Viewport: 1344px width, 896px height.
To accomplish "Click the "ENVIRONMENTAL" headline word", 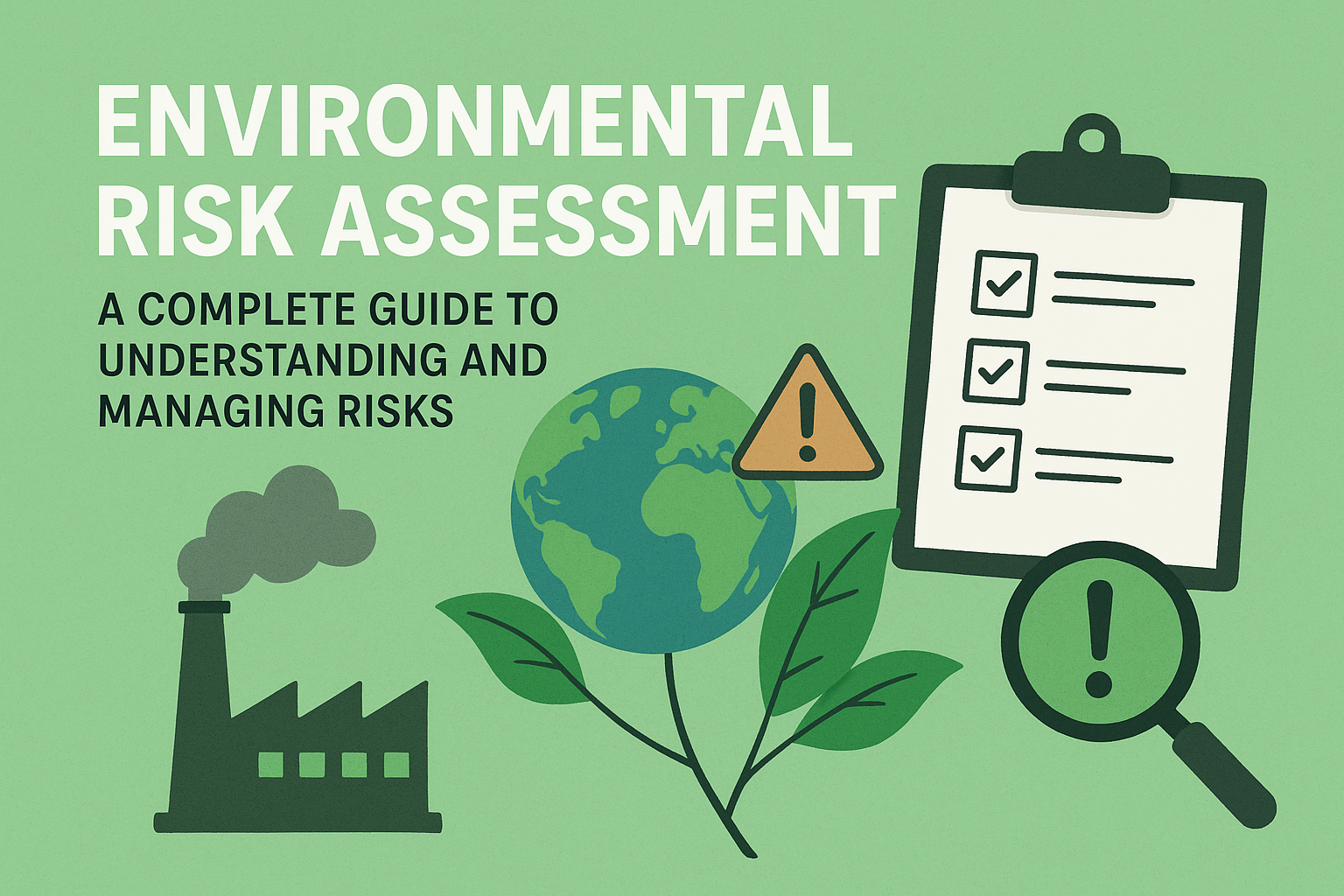I will pyautogui.click(x=474, y=122).
